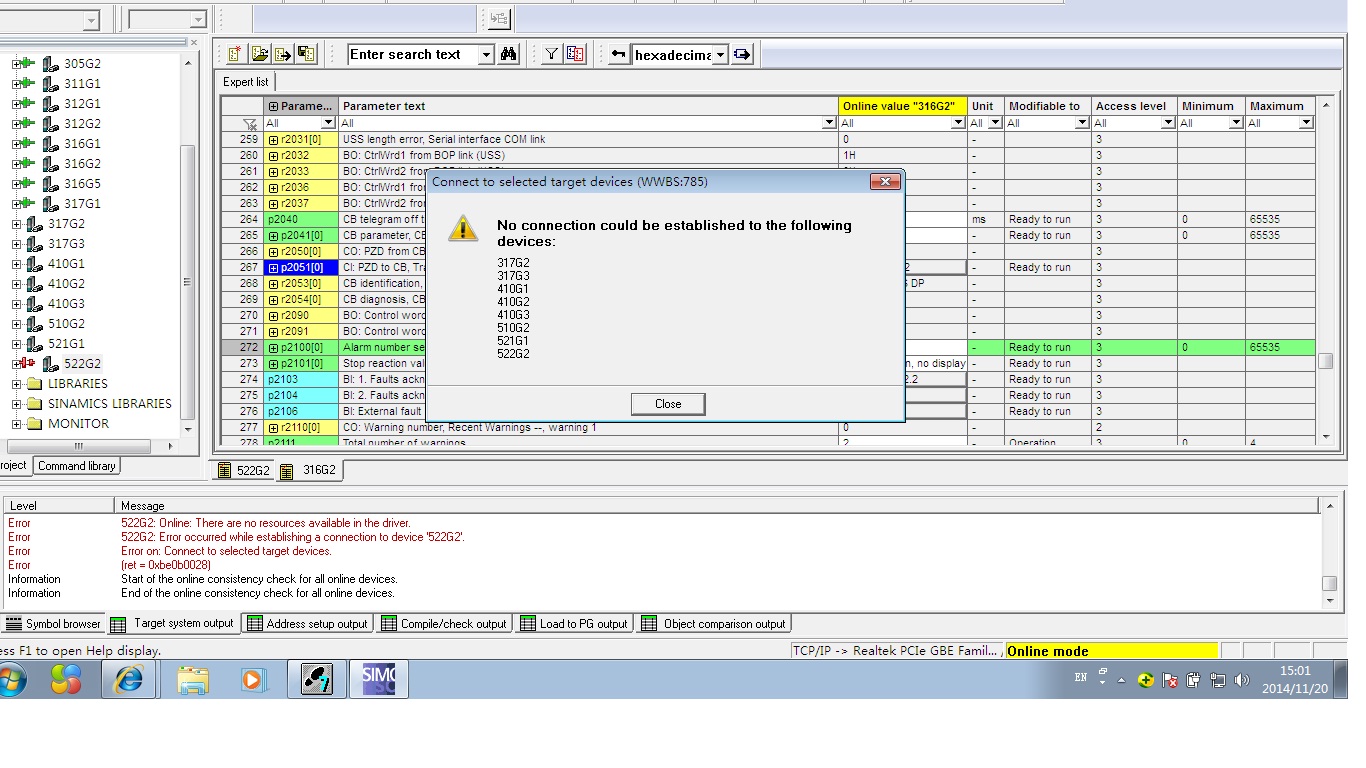Image resolution: width=1366 pixels, height=768 pixels.
Task: Expand parameter p2051[0] row
Action: 273,268
